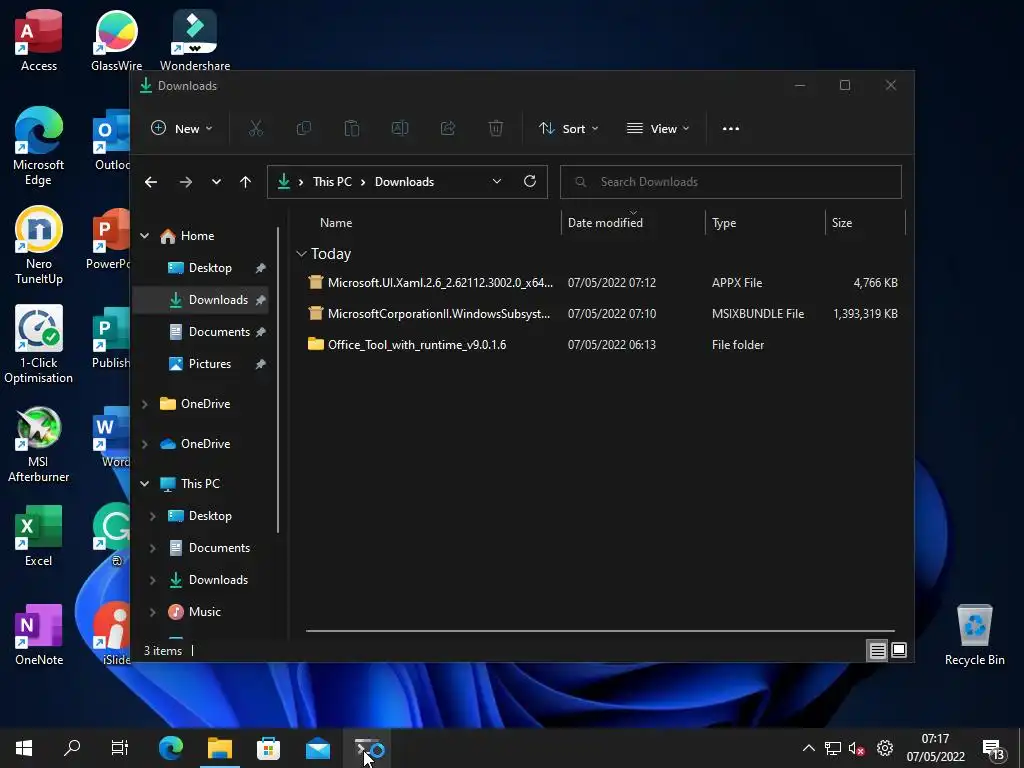The image size is (1024, 768).
Task: Open Mail app from taskbar
Action: tap(318, 748)
